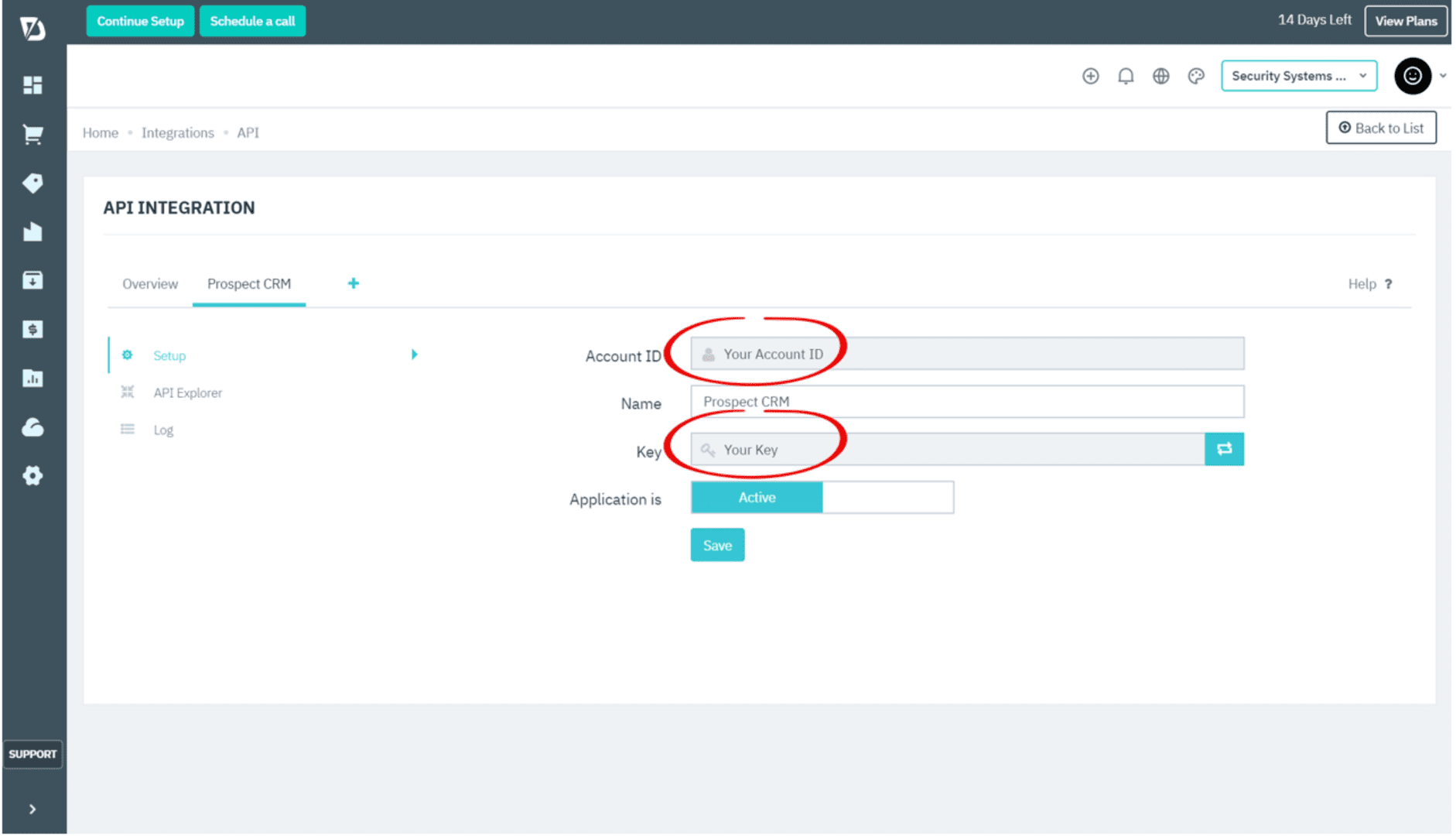
Task: Click the Save button
Action: pos(717,546)
